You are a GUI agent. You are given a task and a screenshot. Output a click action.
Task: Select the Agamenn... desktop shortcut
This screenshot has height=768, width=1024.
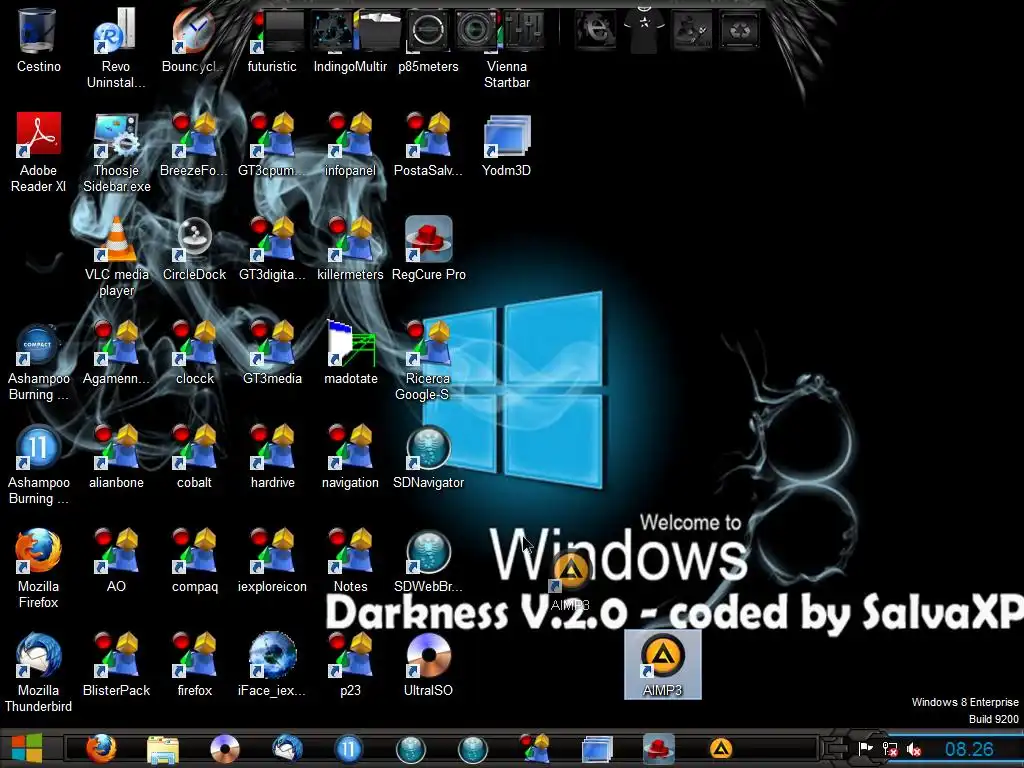(116, 352)
